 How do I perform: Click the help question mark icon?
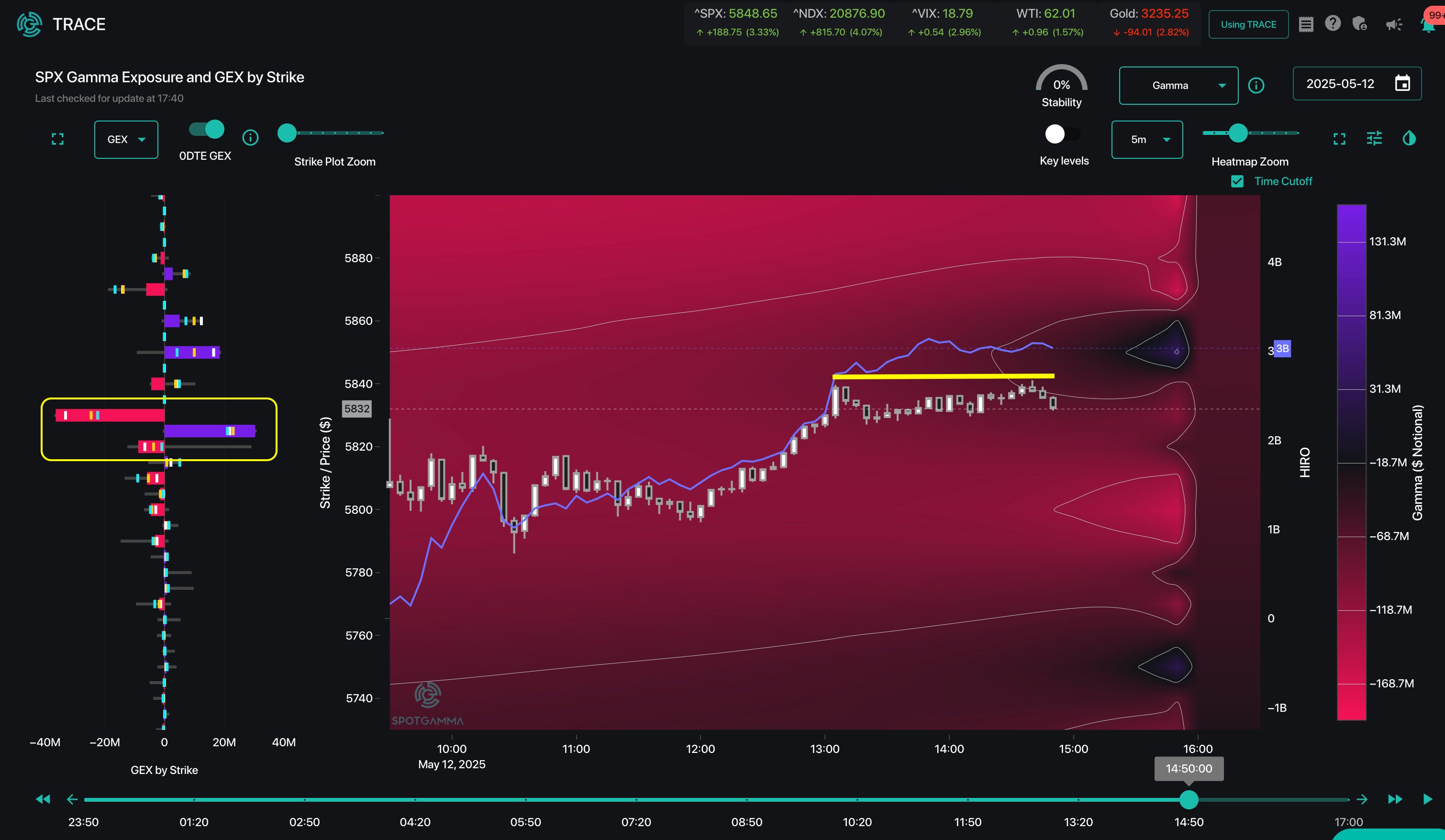pyautogui.click(x=1333, y=23)
